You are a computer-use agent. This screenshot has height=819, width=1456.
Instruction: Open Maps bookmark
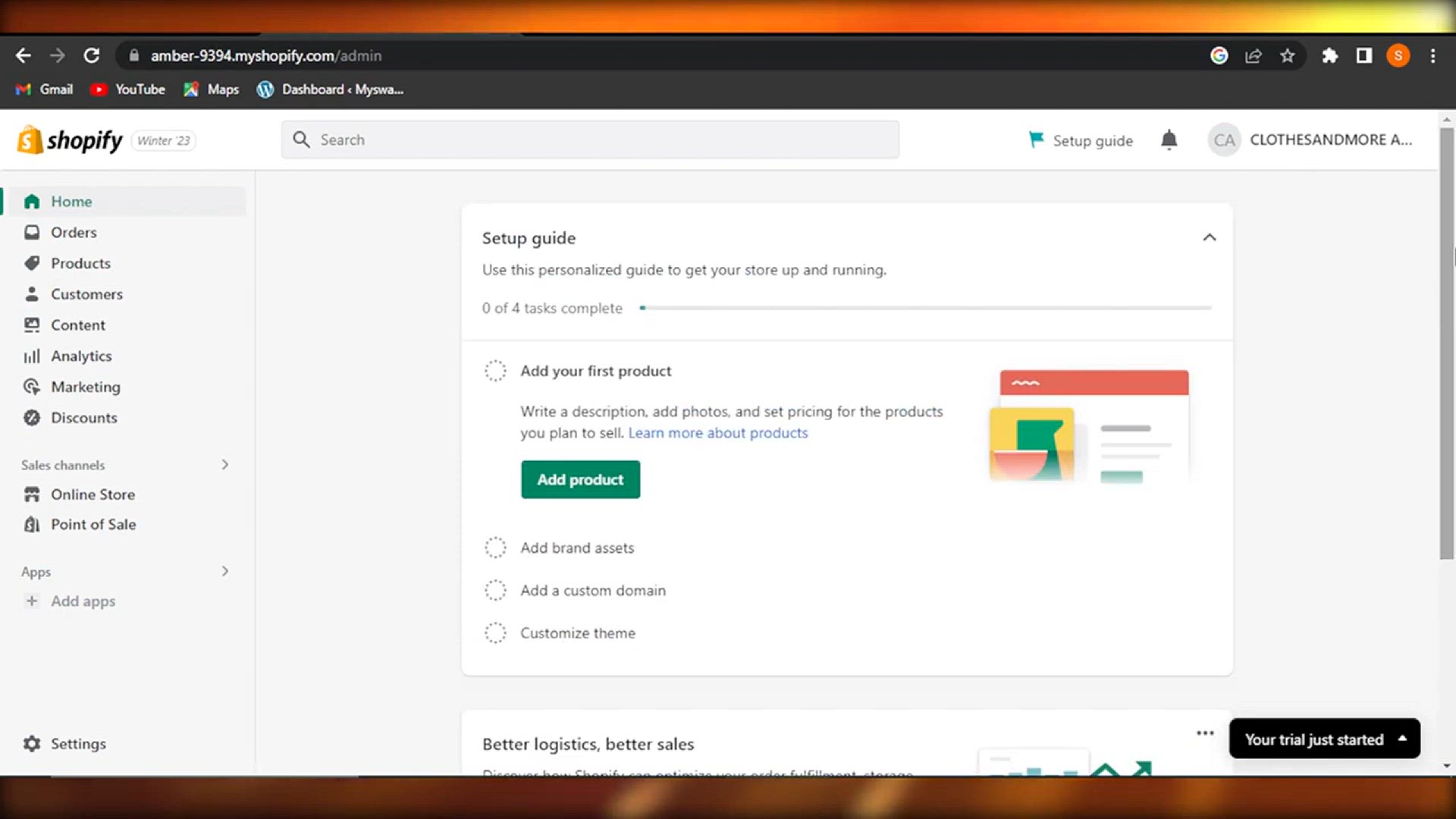[x=212, y=89]
